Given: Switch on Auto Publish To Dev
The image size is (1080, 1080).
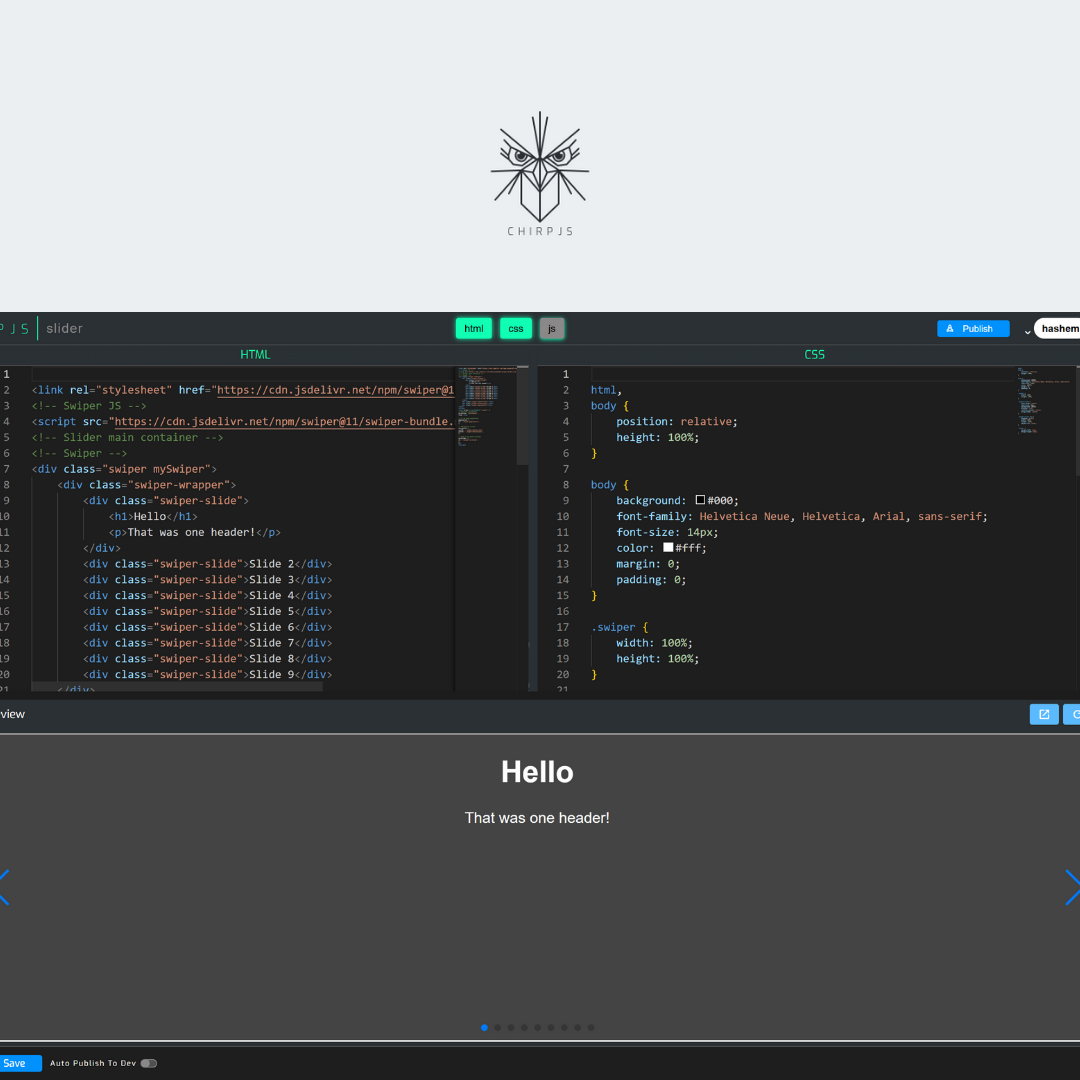Looking at the screenshot, I should tap(148, 1063).
